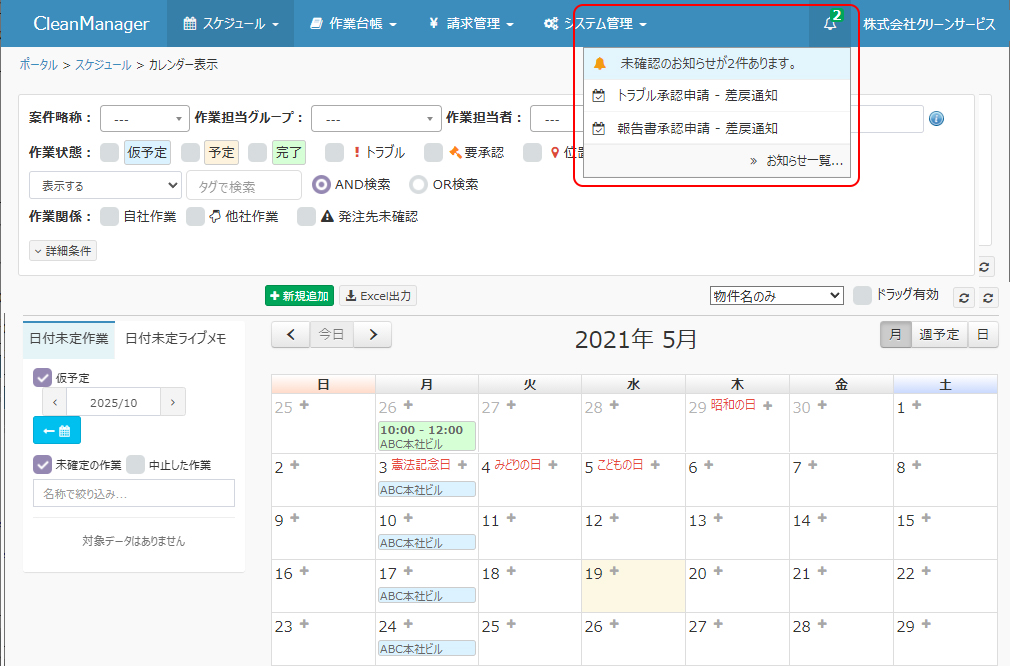Go to next month with right arrow
This screenshot has height=666, width=1010.
point(372,335)
